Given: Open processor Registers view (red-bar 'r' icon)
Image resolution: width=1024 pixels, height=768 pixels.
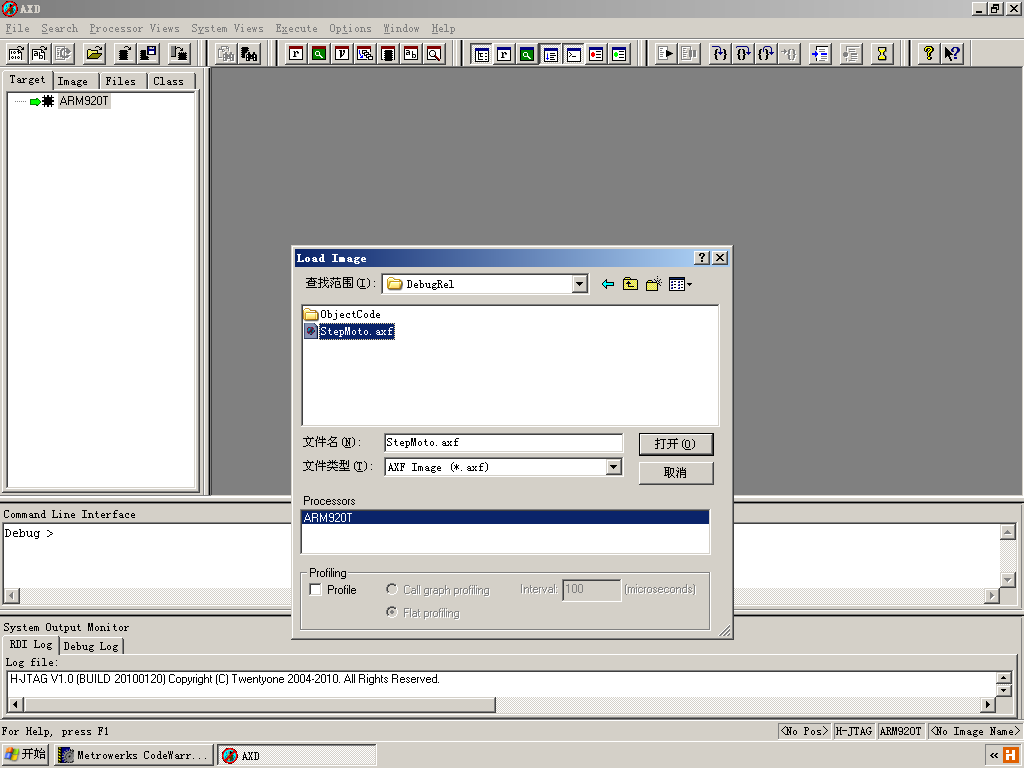Looking at the screenshot, I should [x=296, y=54].
